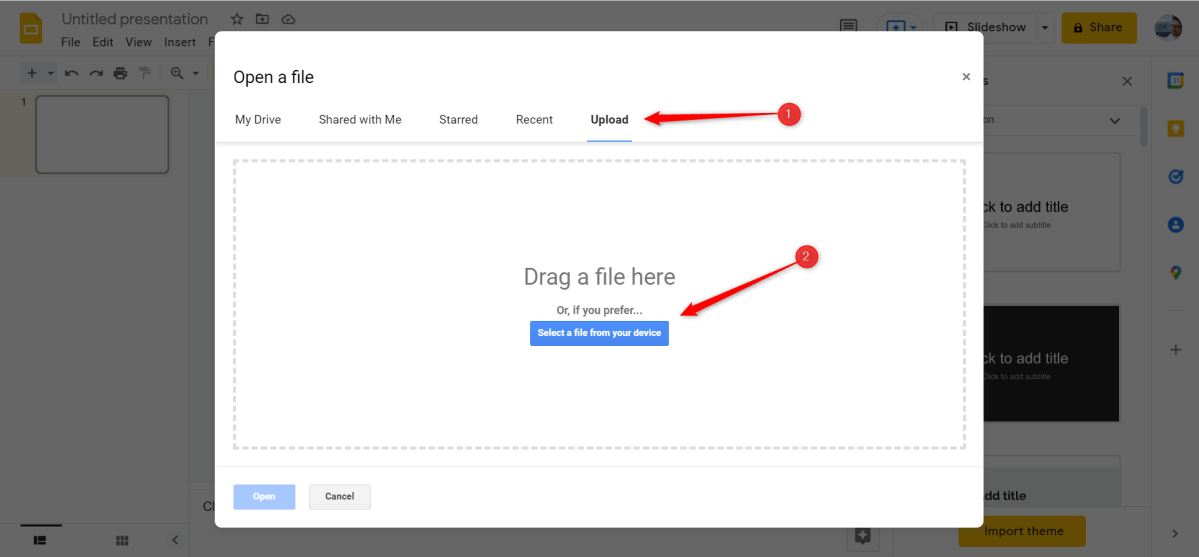The width and height of the screenshot is (1199, 557).
Task: Open the Edit menu
Action: pos(102,42)
